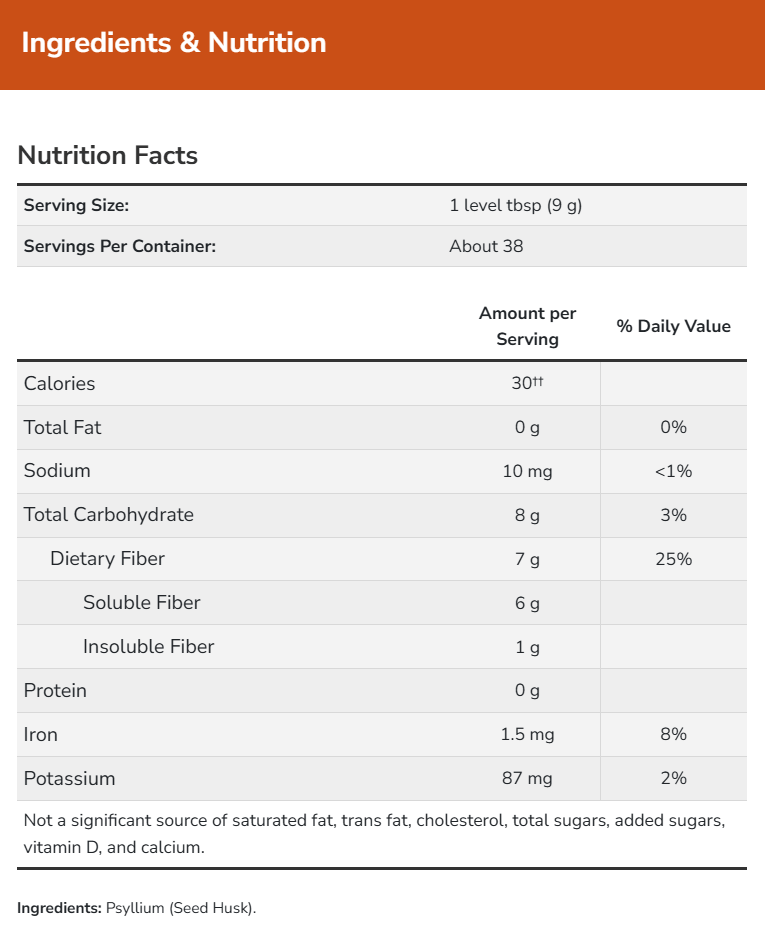Click Servings Per Container label
The image size is (765, 935).
[x=120, y=246]
